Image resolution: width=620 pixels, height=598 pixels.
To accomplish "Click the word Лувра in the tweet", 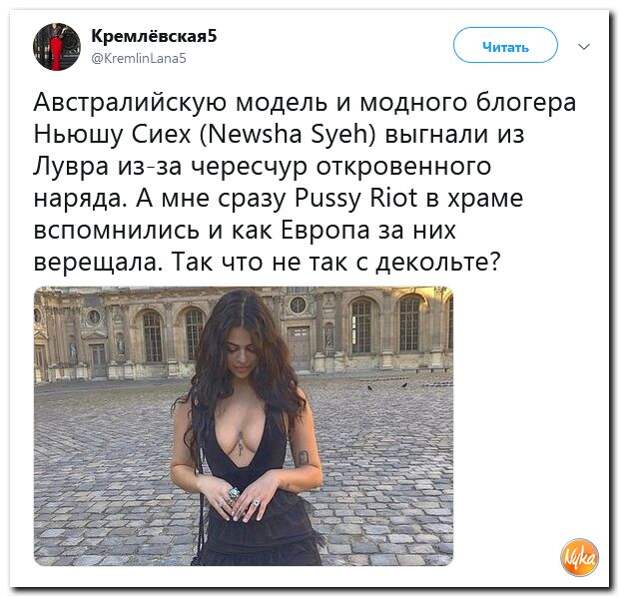I will pos(71,166).
